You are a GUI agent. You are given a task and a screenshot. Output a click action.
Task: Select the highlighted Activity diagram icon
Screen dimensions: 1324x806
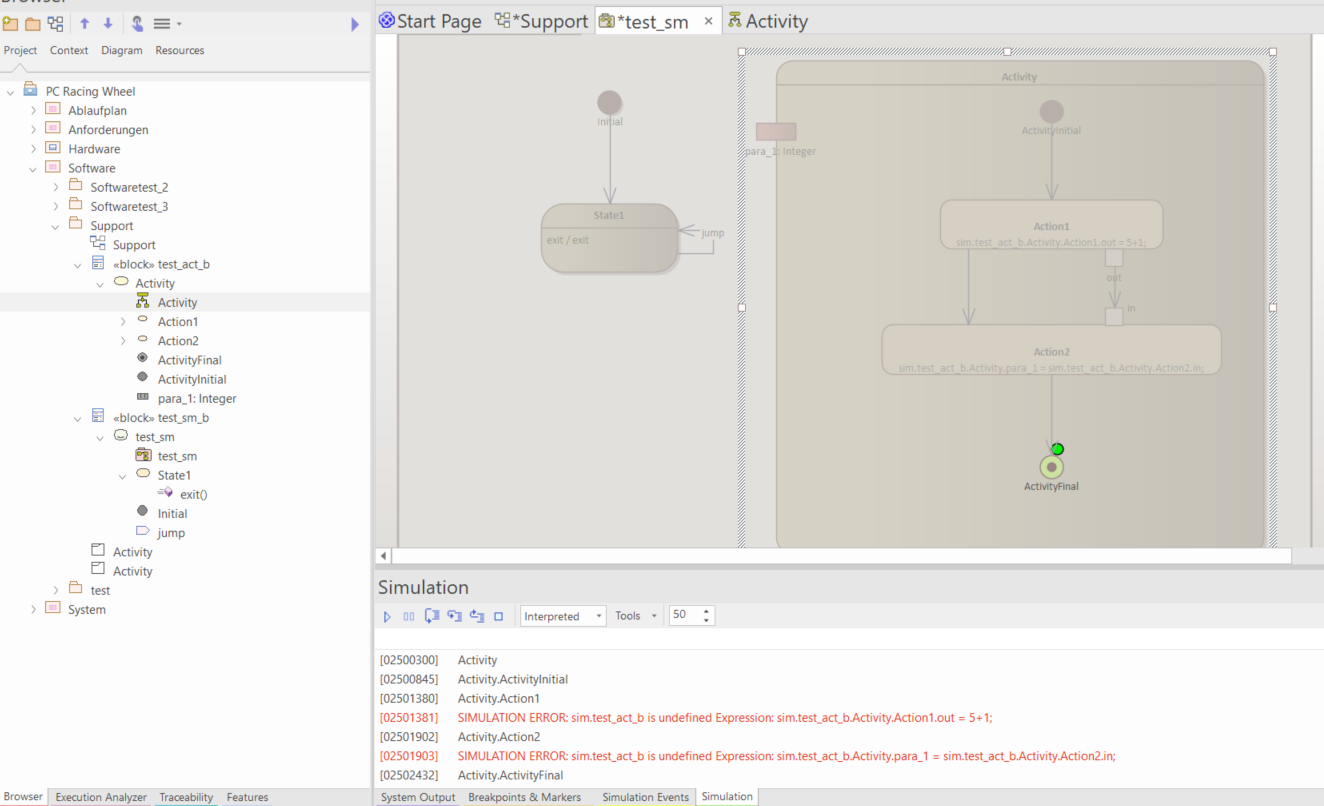pyautogui.click(x=143, y=302)
